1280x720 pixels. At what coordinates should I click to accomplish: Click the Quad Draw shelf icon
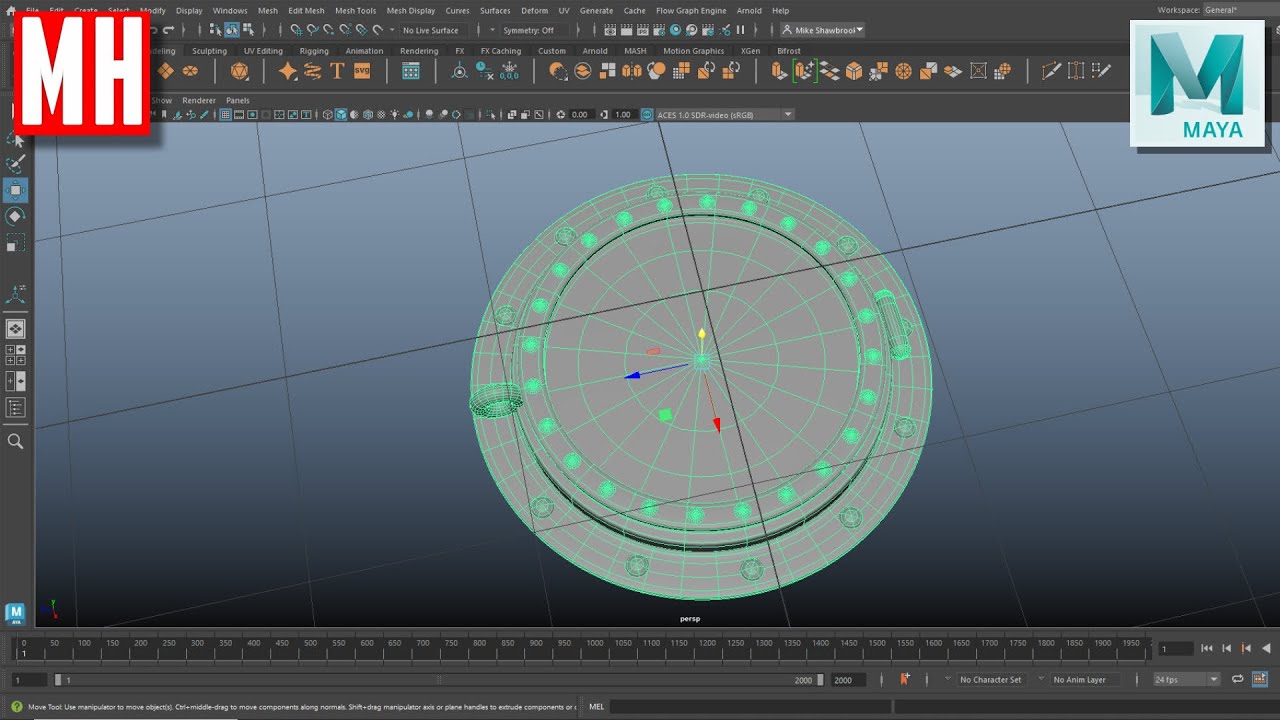click(1101, 71)
